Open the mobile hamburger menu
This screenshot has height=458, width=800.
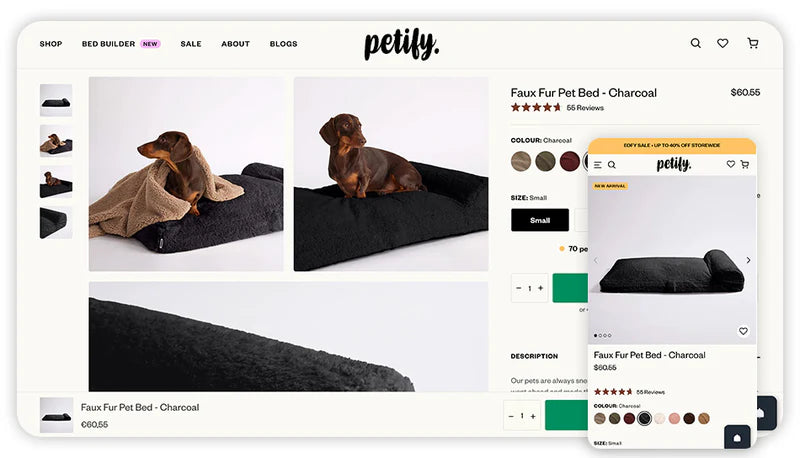point(598,164)
